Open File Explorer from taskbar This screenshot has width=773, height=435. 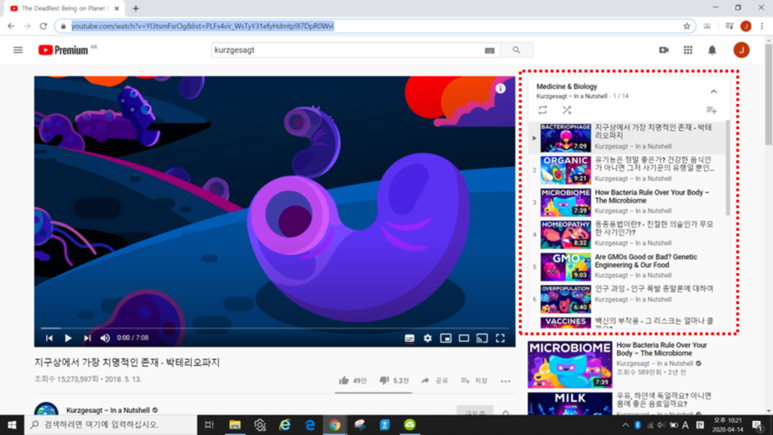235,425
